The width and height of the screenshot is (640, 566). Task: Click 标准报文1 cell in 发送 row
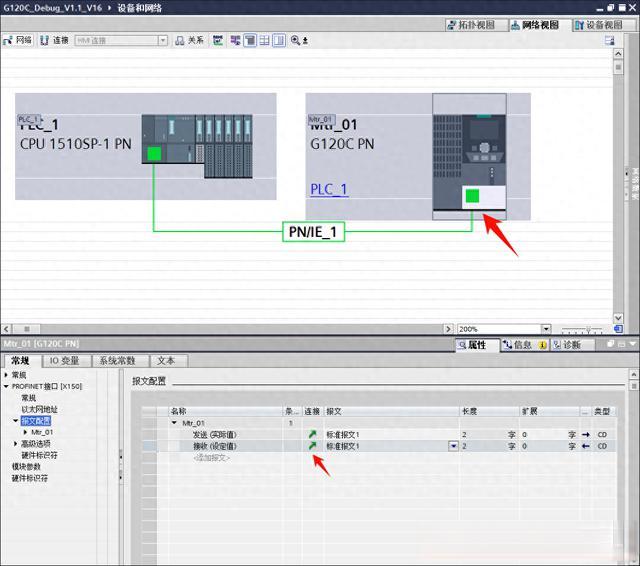392,435
